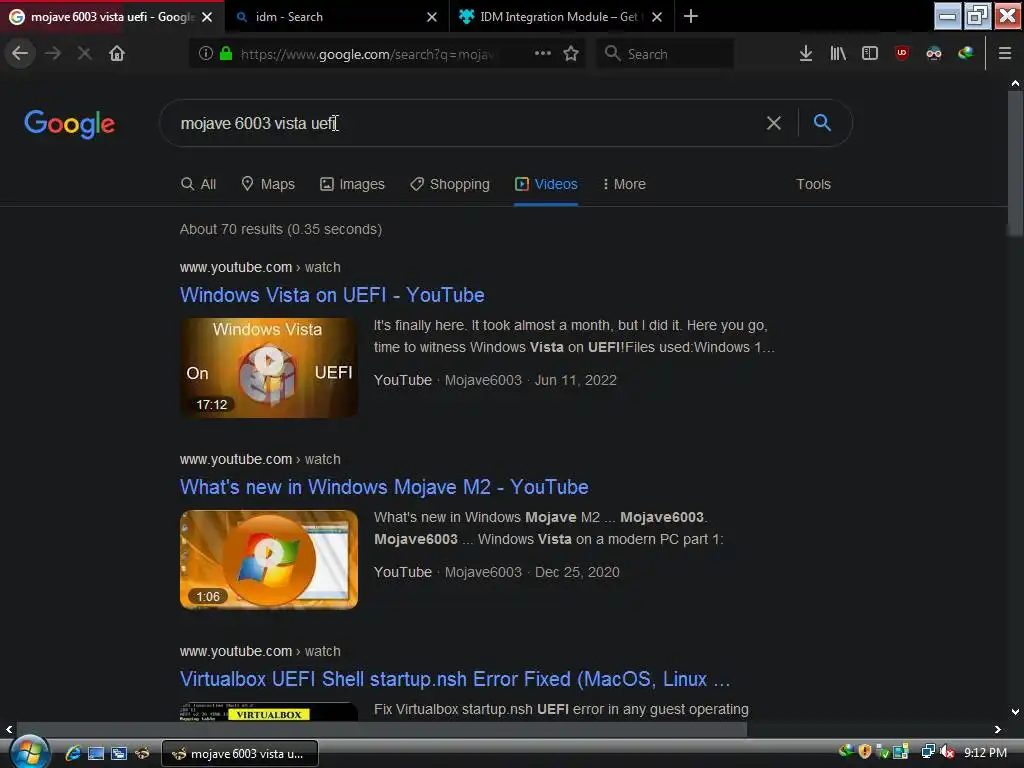1024x768 pixels.
Task: Open Windows Vista on UEFI result link
Action: click(332, 295)
